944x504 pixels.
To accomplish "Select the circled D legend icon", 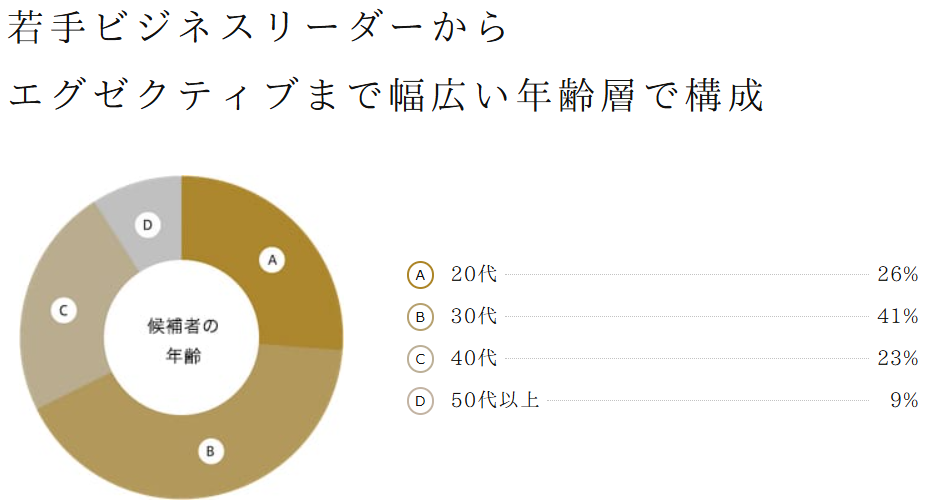I will (420, 401).
